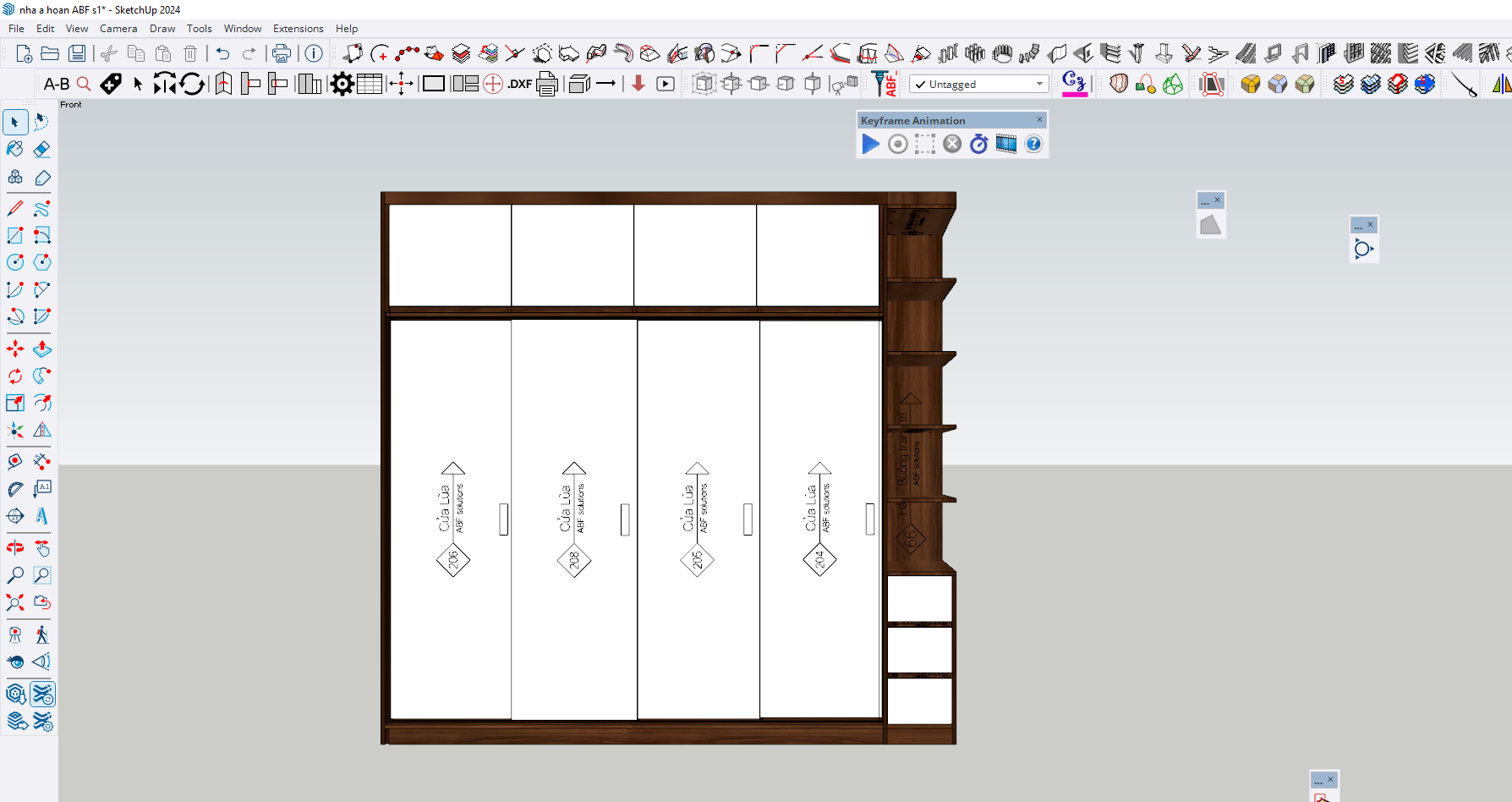1512x802 pixels.
Task: Open the Window menu
Action: 242,29
